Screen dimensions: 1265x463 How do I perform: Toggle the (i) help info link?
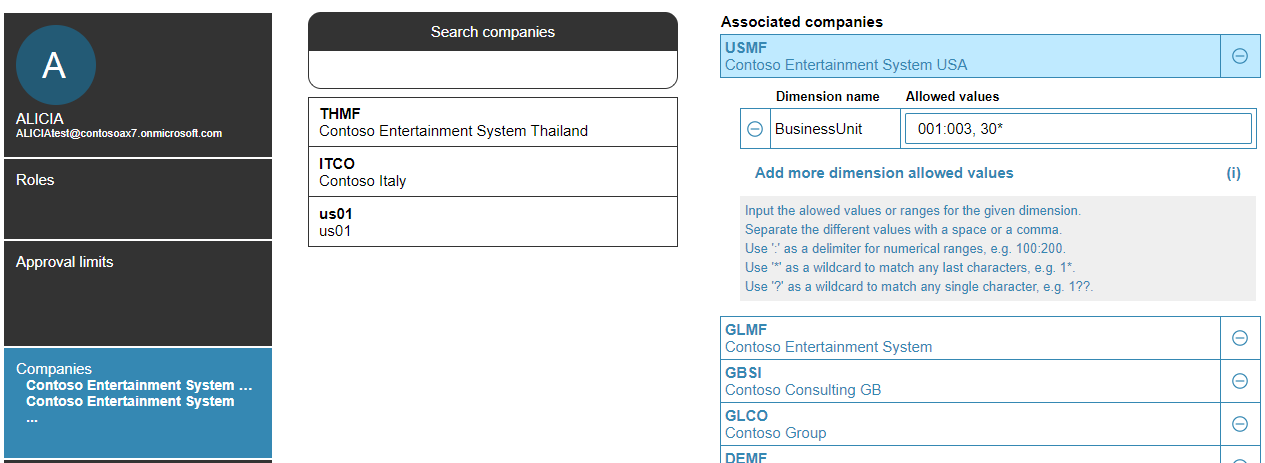coord(1234,173)
